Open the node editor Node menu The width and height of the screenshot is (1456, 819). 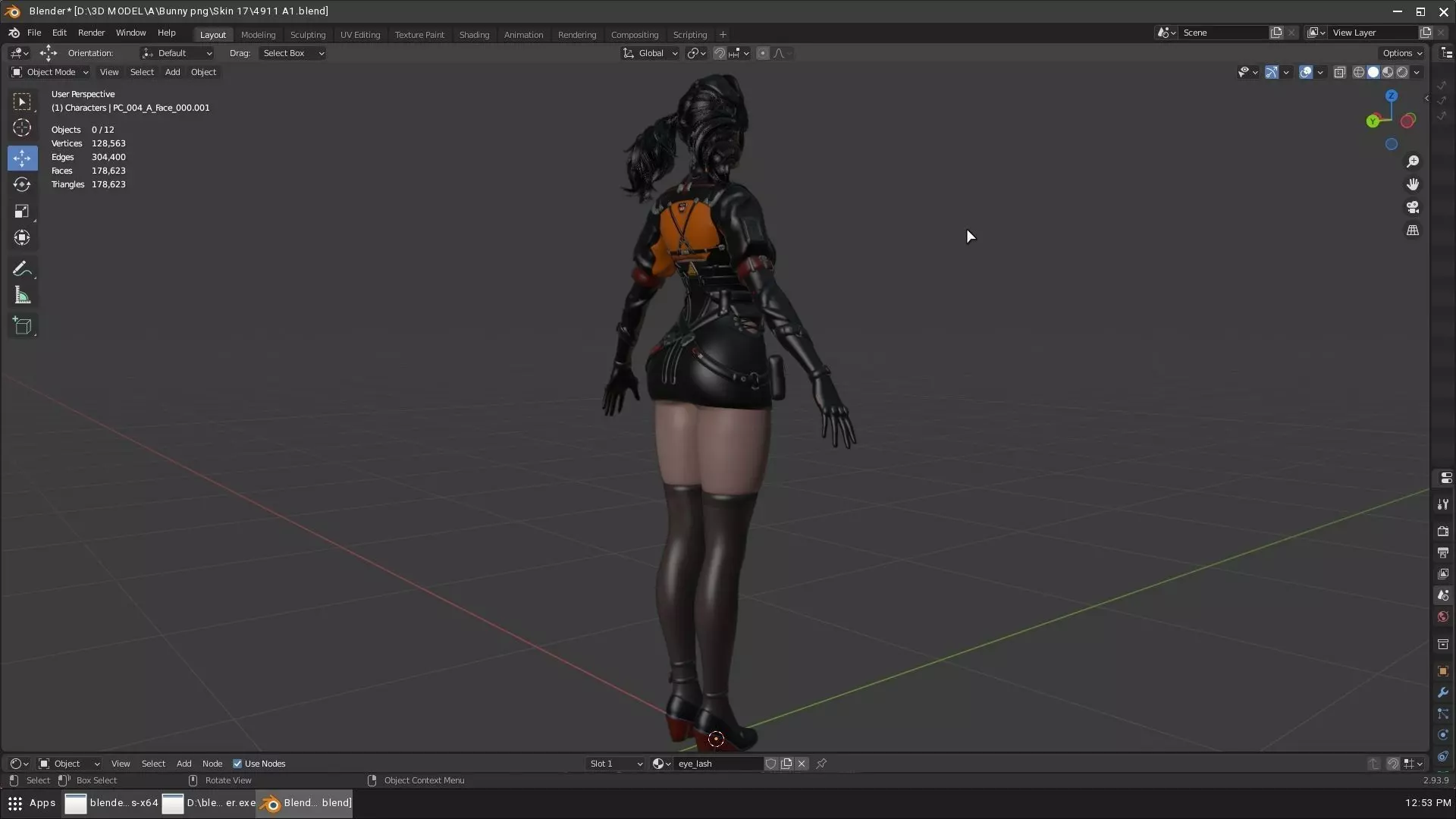212,764
